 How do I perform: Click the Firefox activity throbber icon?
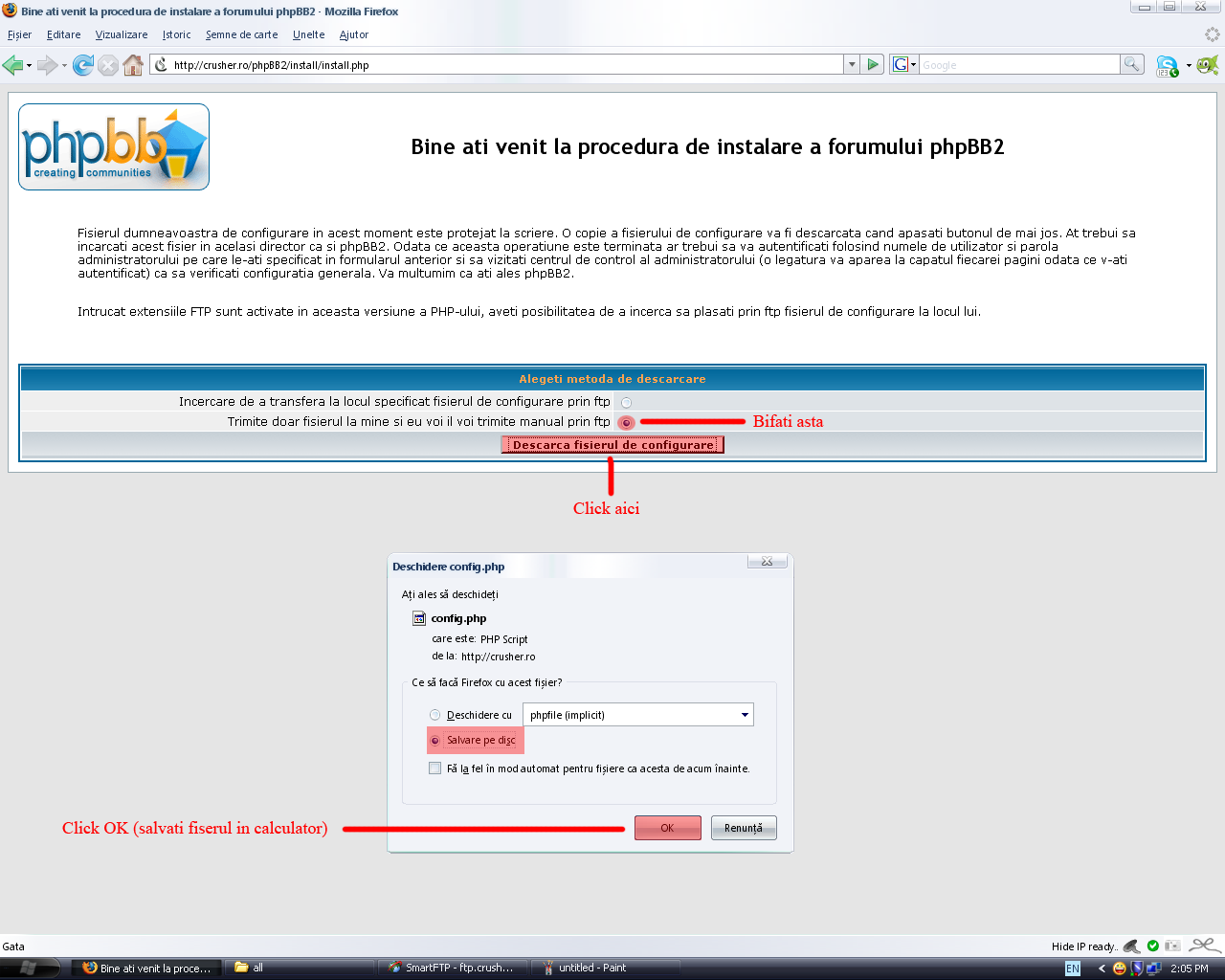(1212, 34)
